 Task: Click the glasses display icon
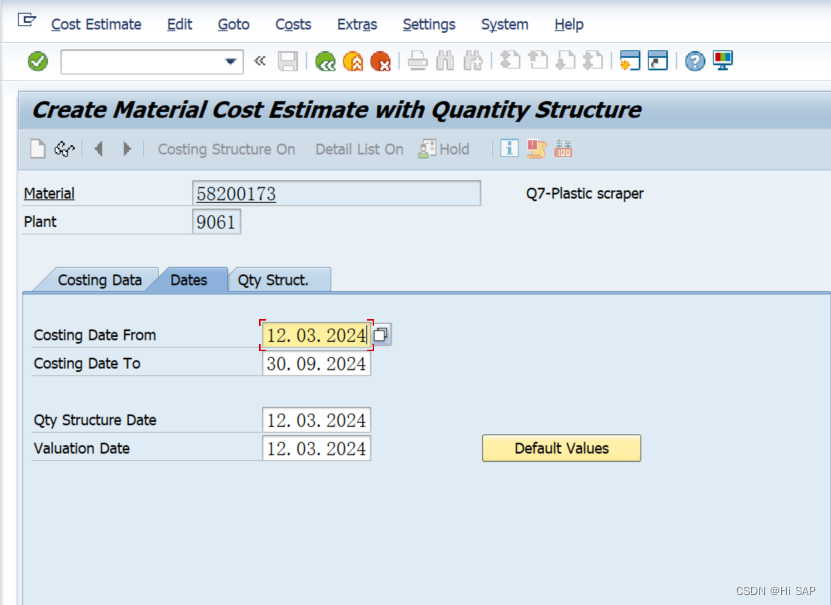click(62, 149)
